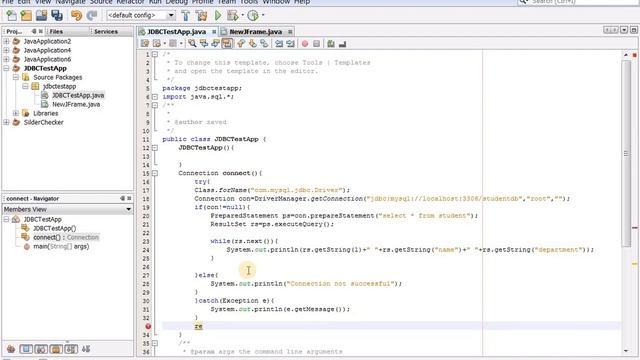
Task: Toggle the Highlight Search editor button
Action: [227, 44]
